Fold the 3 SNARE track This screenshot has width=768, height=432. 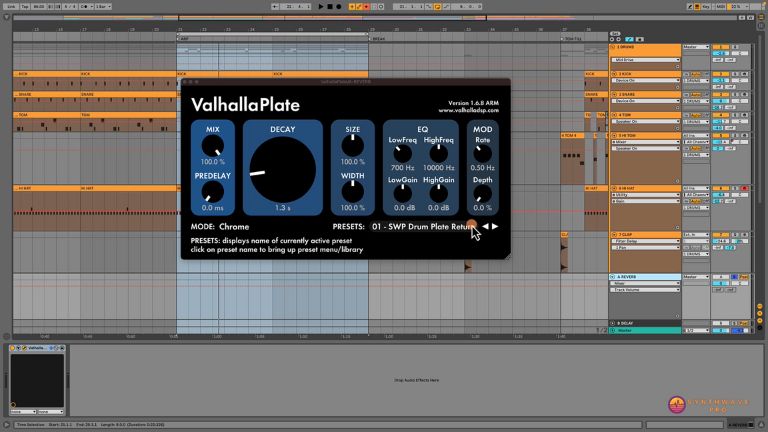coord(614,95)
